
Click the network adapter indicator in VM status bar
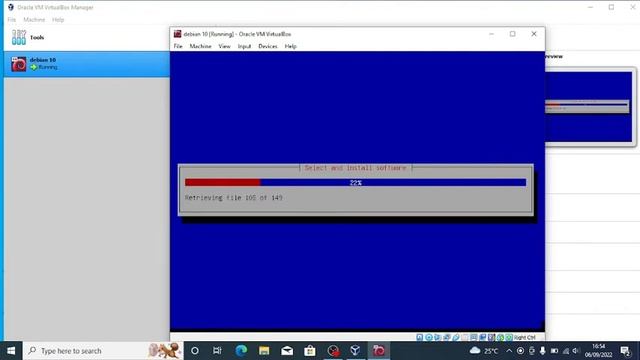point(447,338)
